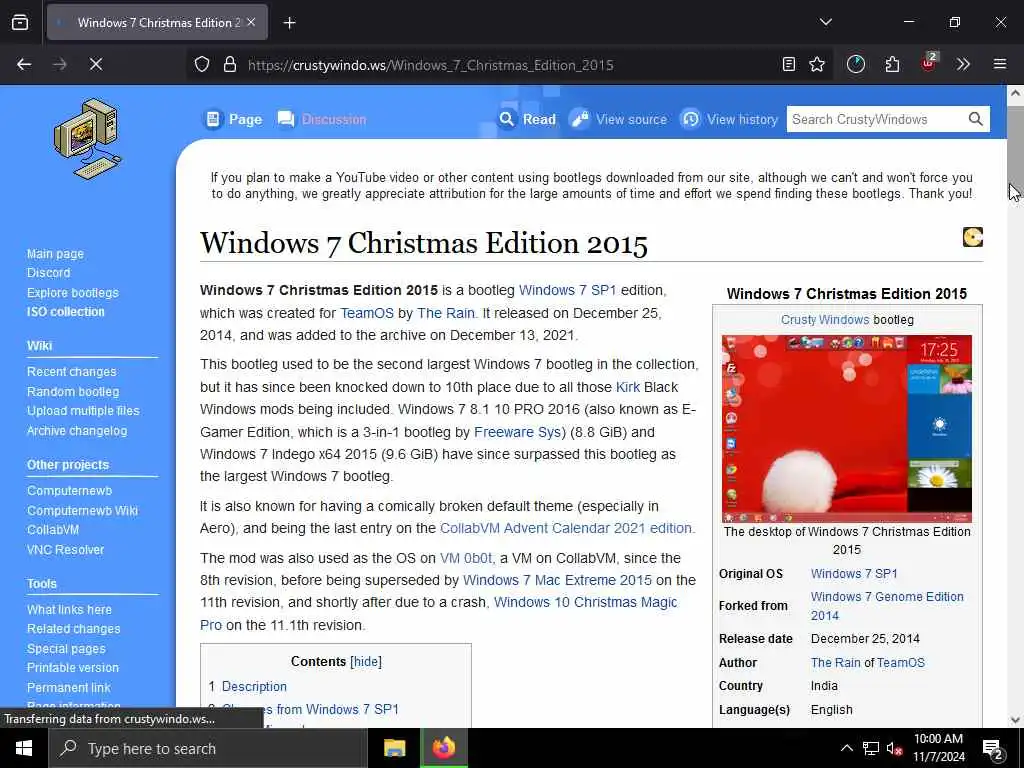Screen dimensions: 1024x768
Task: Open the notification center icon
Action: [x=992, y=749]
